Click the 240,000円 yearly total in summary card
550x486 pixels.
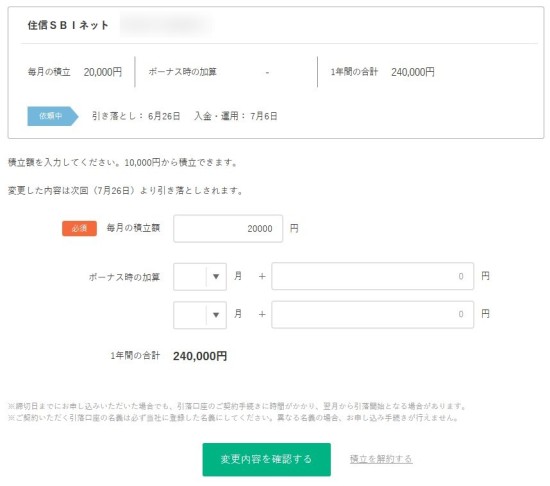[413, 72]
